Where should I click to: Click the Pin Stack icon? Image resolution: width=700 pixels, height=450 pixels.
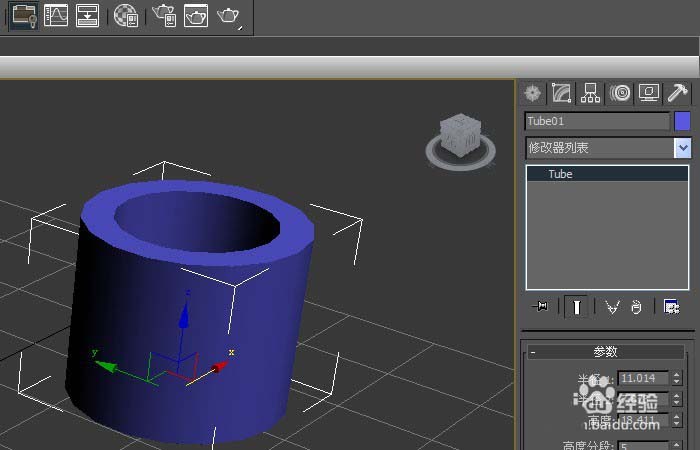pos(541,307)
